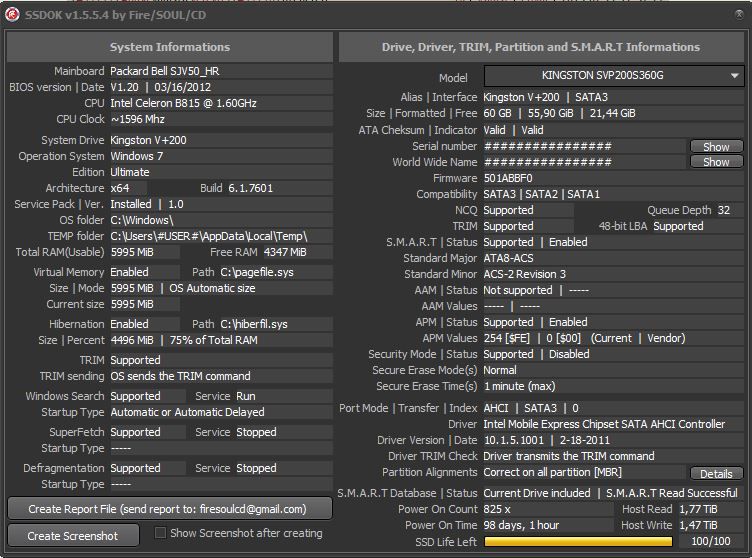The width and height of the screenshot is (752, 558).
Task: Select Firmware value 501ABBF0
Action: [508, 178]
